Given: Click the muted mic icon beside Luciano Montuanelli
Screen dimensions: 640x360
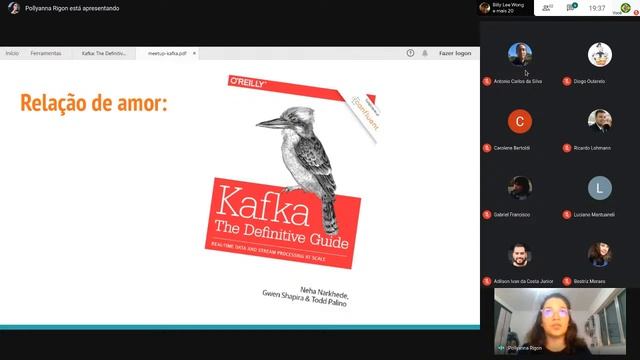Looking at the screenshot, I should [567, 214].
